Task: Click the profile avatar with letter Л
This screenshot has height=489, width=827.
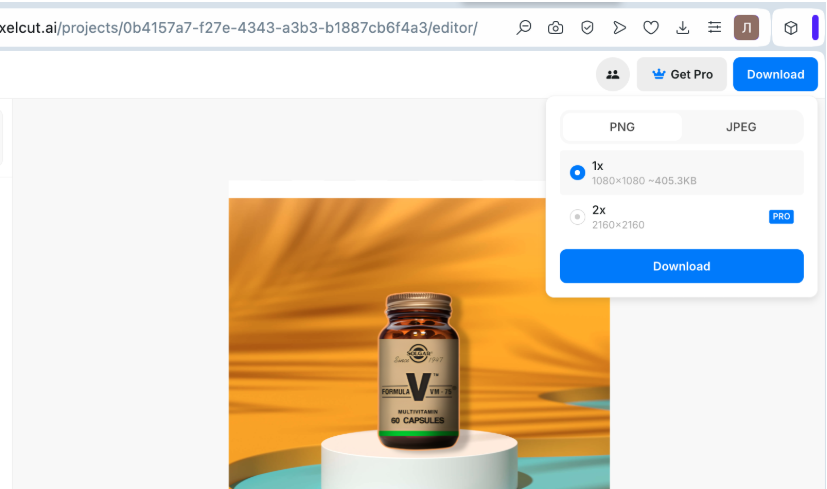Action: (x=746, y=27)
